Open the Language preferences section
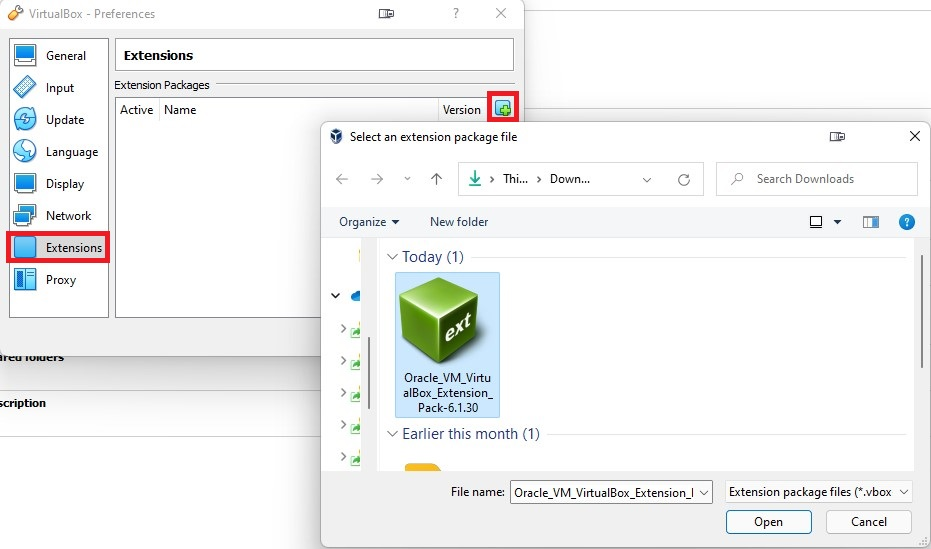The height and width of the screenshot is (549, 931). 58,152
